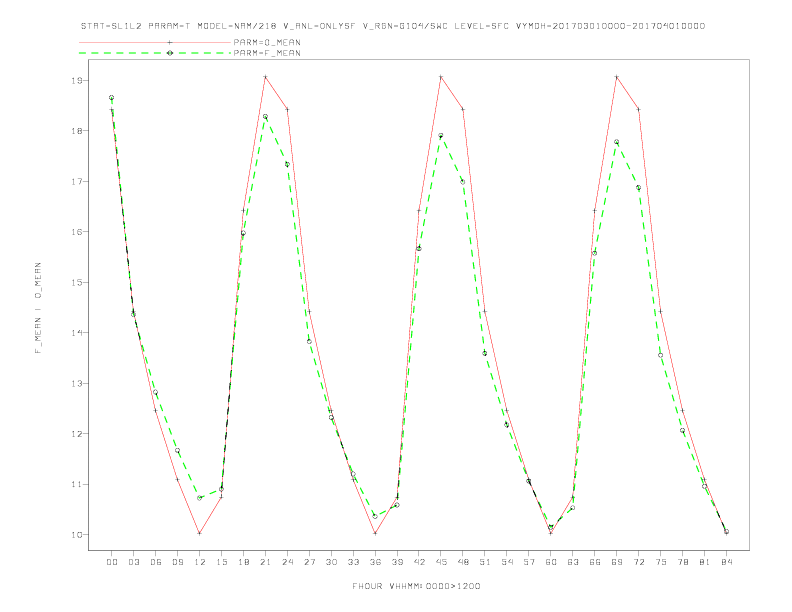Click x-axis forecast hour label 81
This screenshot has height=612, width=792.
pos(705,562)
